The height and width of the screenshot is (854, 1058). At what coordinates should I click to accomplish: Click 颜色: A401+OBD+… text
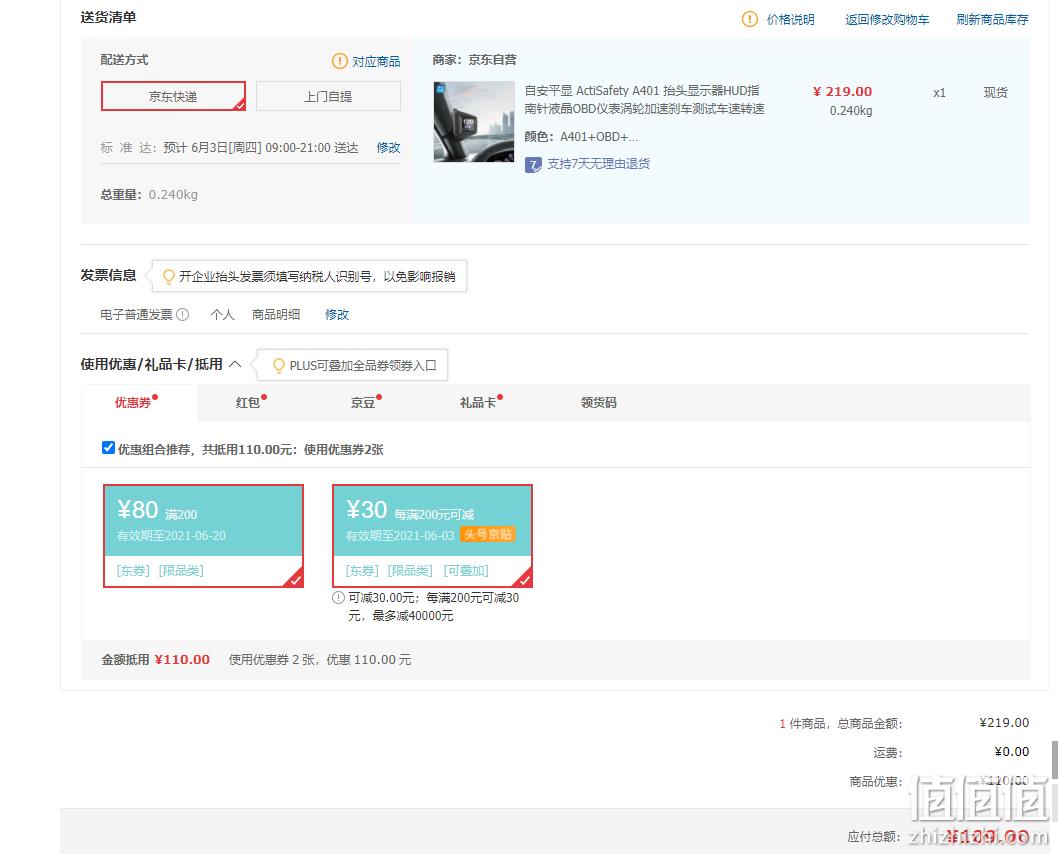pyautogui.click(x=582, y=137)
